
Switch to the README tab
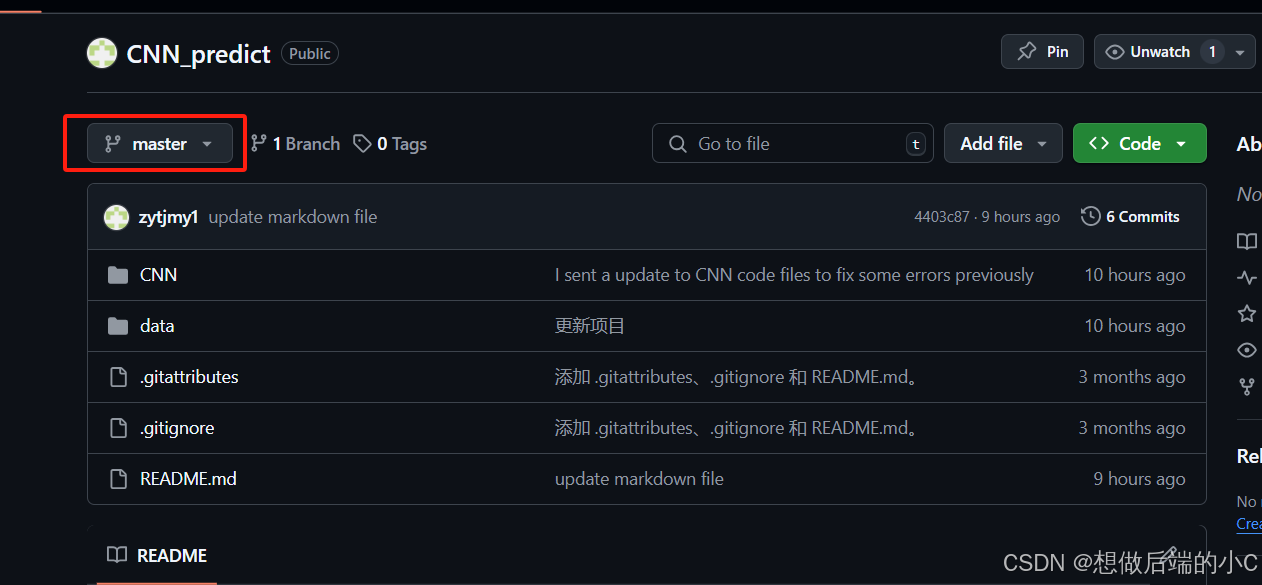[157, 556]
